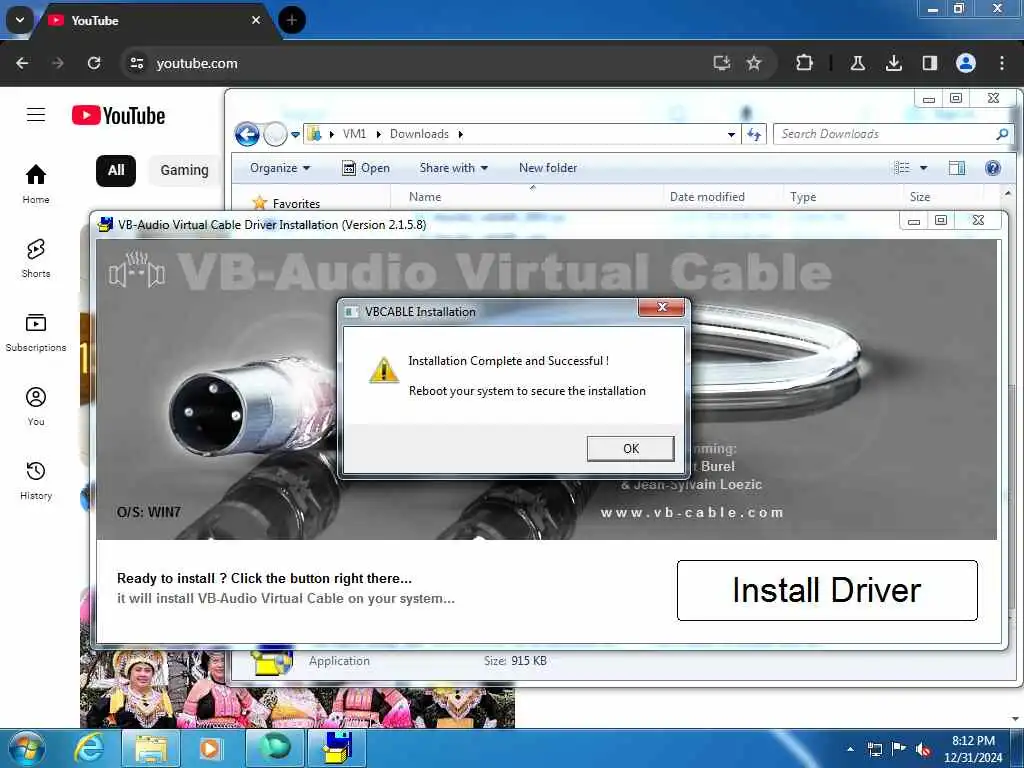Go to the YouTube logo home link
The width and height of the screenshot is (1024, 768).
click(118, 116)
